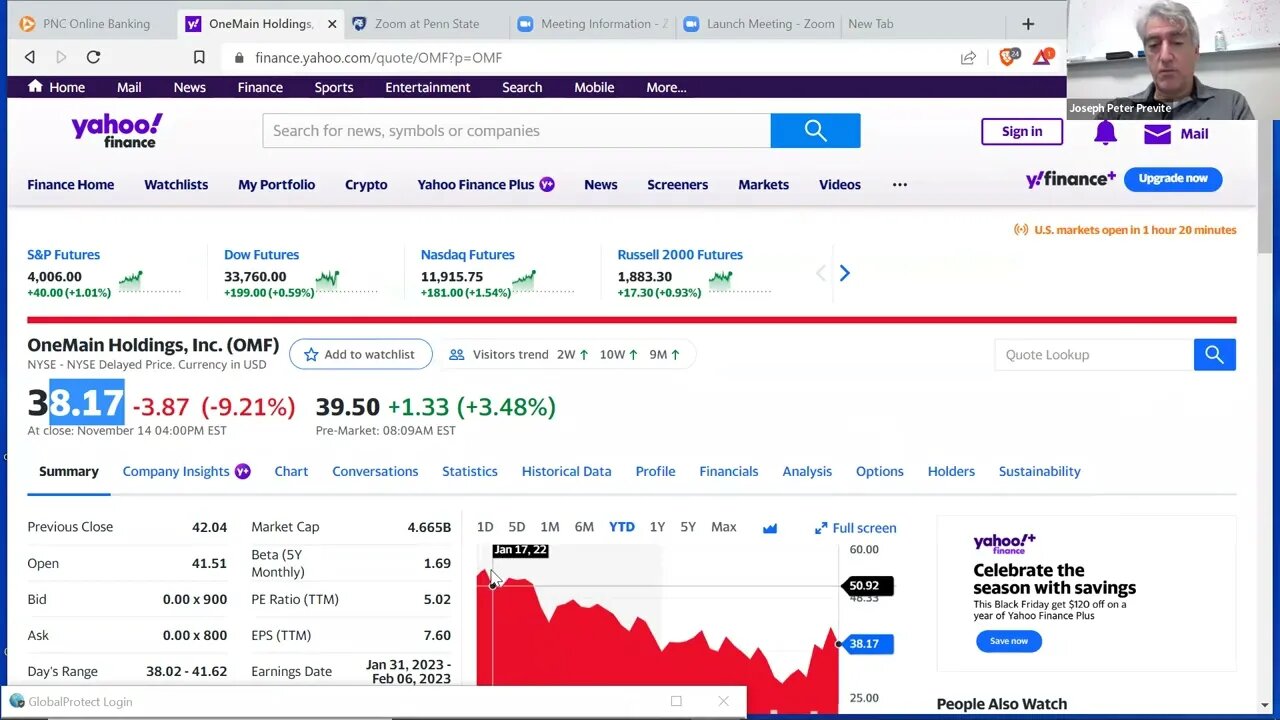1280x720 pixels.
Task: Open Screeners menu
Action: [x=677, y=184]
